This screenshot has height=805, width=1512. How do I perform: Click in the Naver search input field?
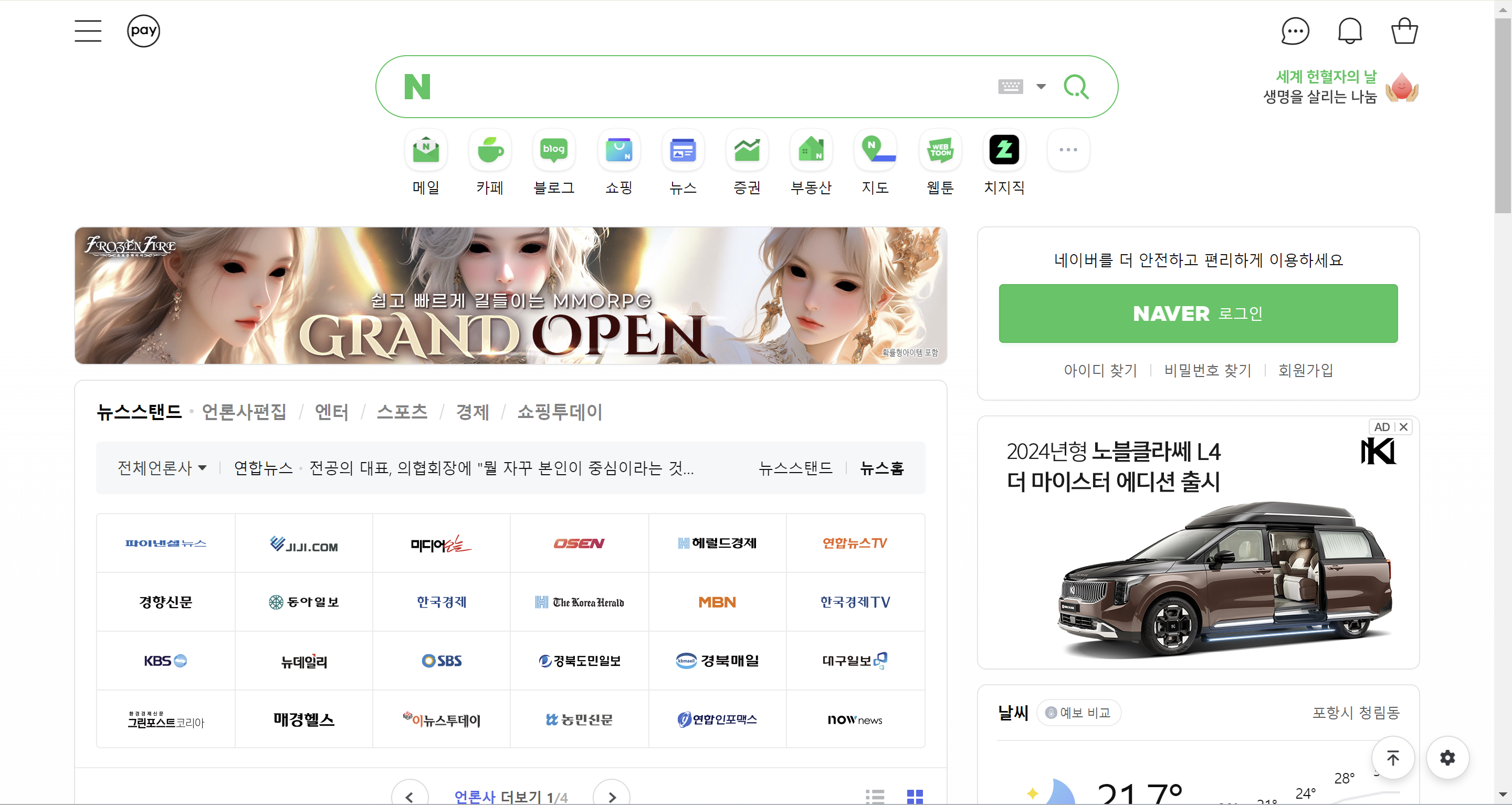click(x=705, y=87)
